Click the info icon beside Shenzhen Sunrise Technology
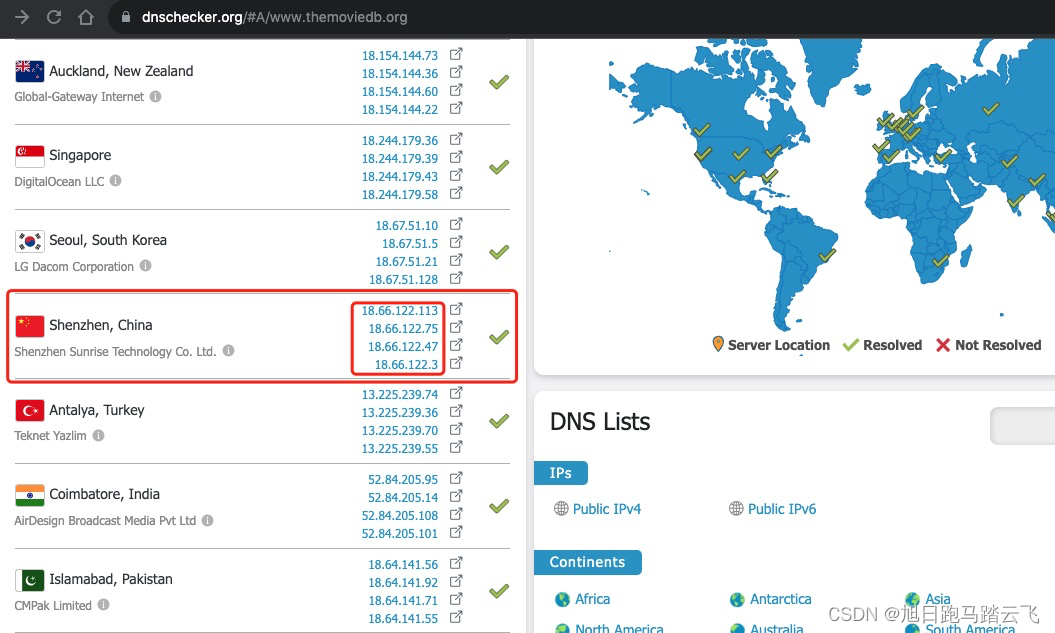The height and width of the screenshot is (633, 1055). [228, 351]
